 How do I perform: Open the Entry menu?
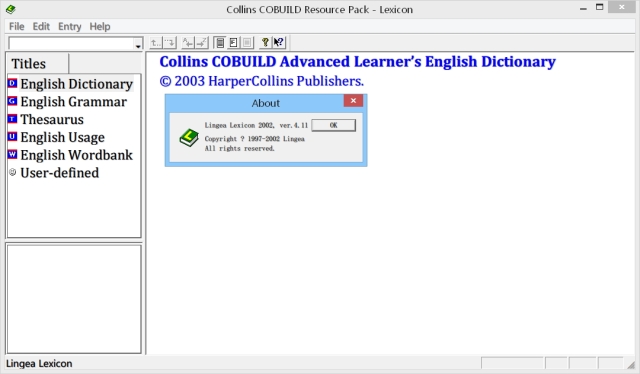(70, 27)
